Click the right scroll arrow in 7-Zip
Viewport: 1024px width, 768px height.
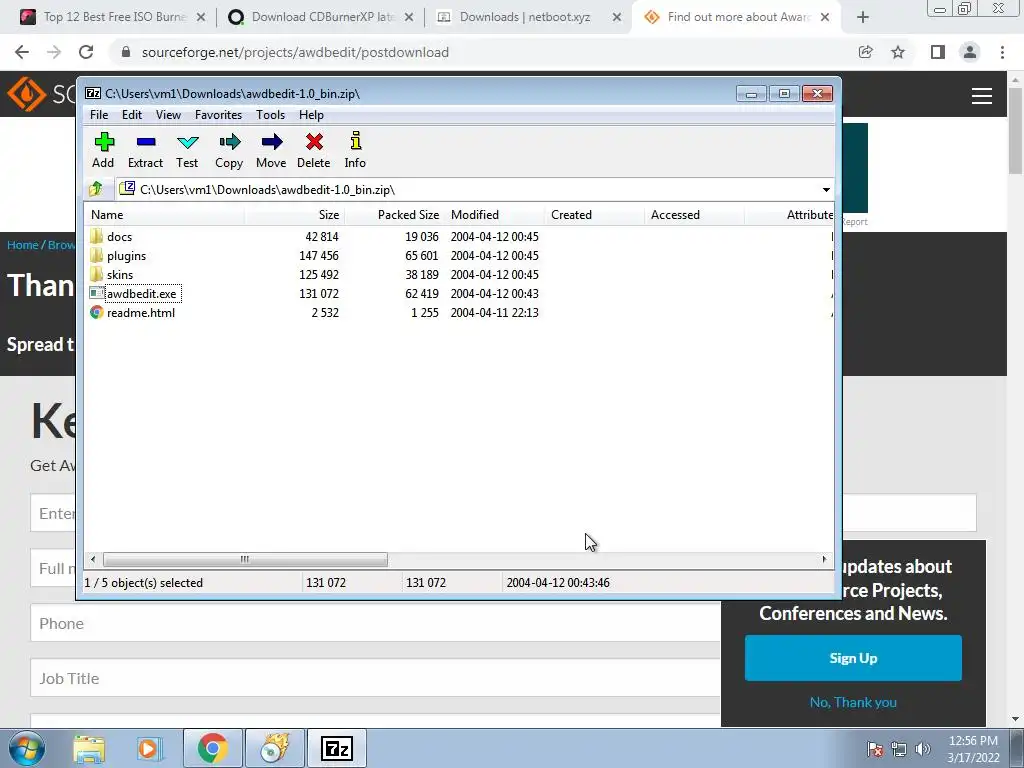click(x=824, y=560)
